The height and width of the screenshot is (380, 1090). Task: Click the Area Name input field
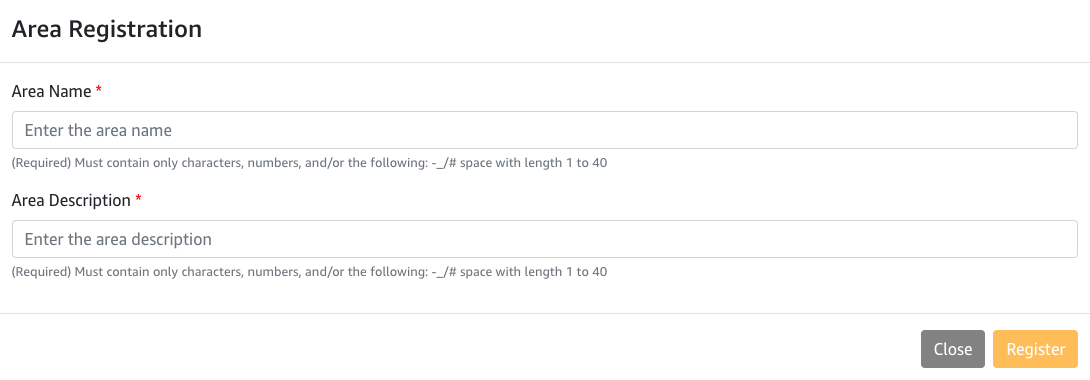[x=545, y=130]
